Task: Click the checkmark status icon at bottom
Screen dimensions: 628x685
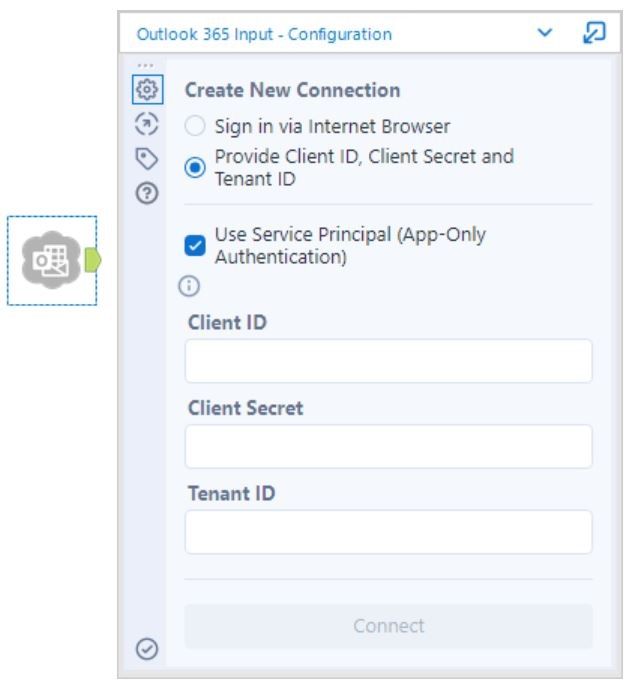Action: tap(147, 649)
